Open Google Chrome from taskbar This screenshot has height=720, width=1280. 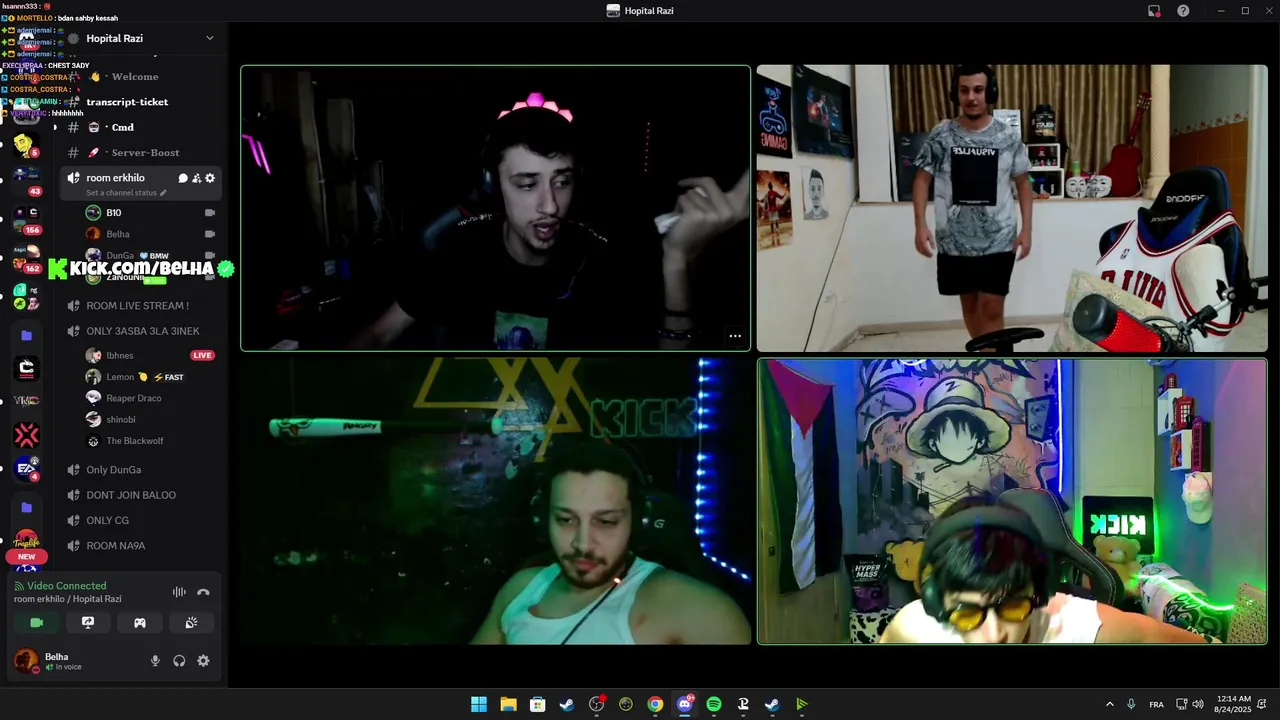click(x=655, y=704)
